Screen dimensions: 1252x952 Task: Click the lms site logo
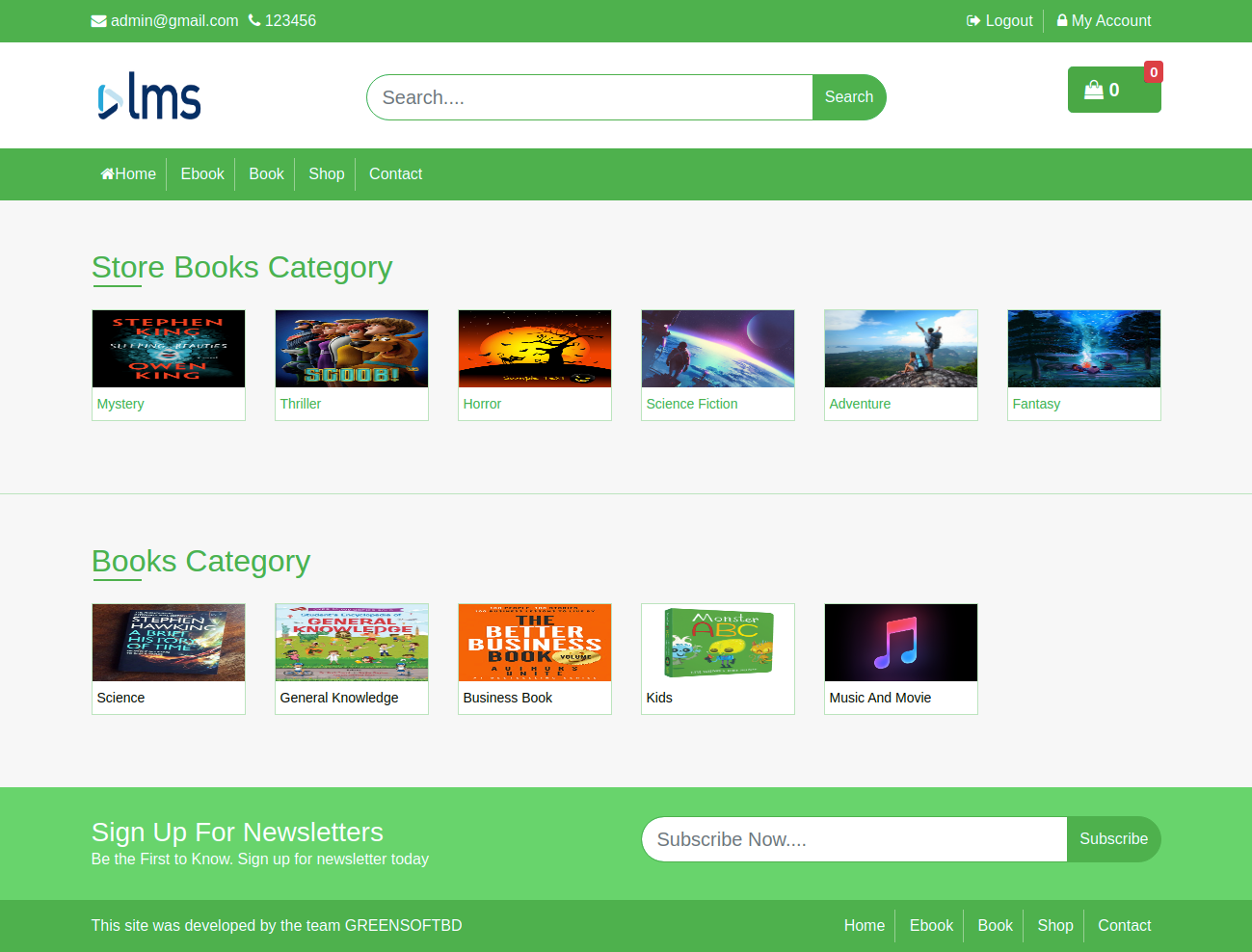[147, 95]
